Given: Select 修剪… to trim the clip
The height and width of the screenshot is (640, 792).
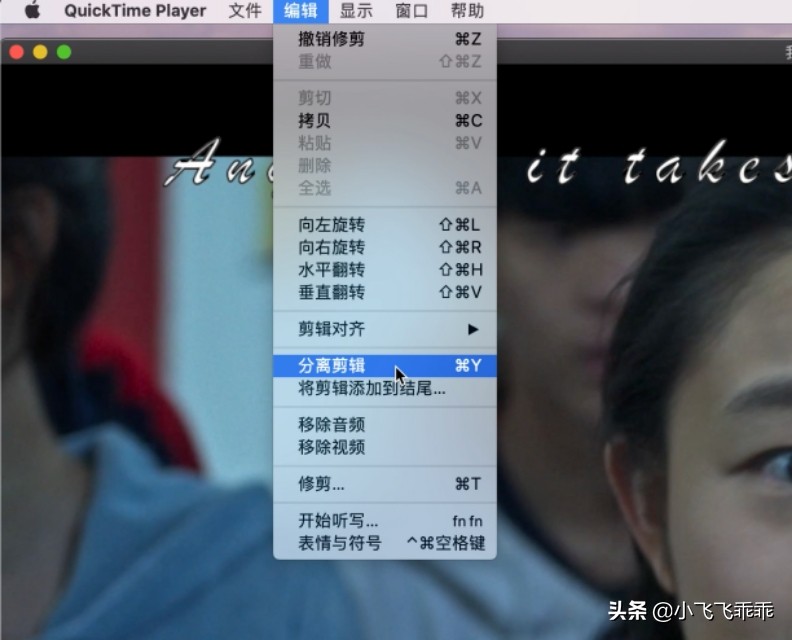Looking at the screenshot, I should coord(385,484).
